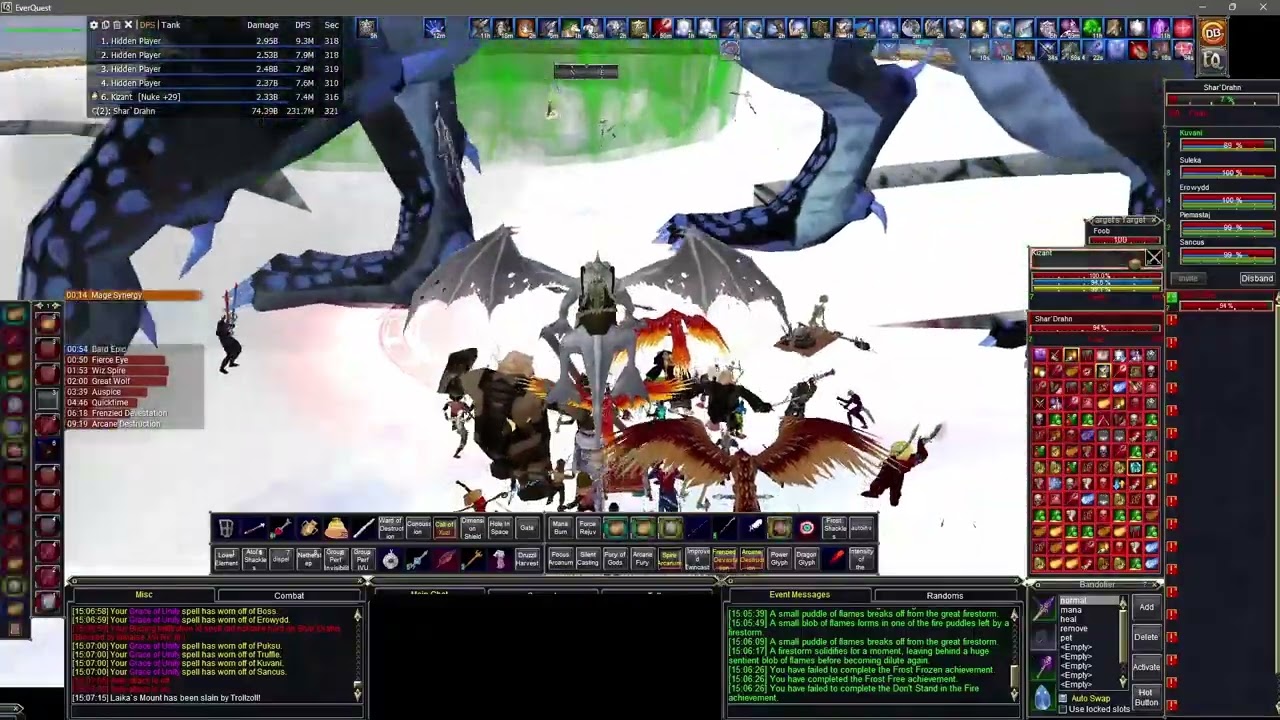Image resolution: width=1280 pixels, height=720 pixels.
Task: Activate the Dimensional Shield hotkey
Action: tap(472, 528)
